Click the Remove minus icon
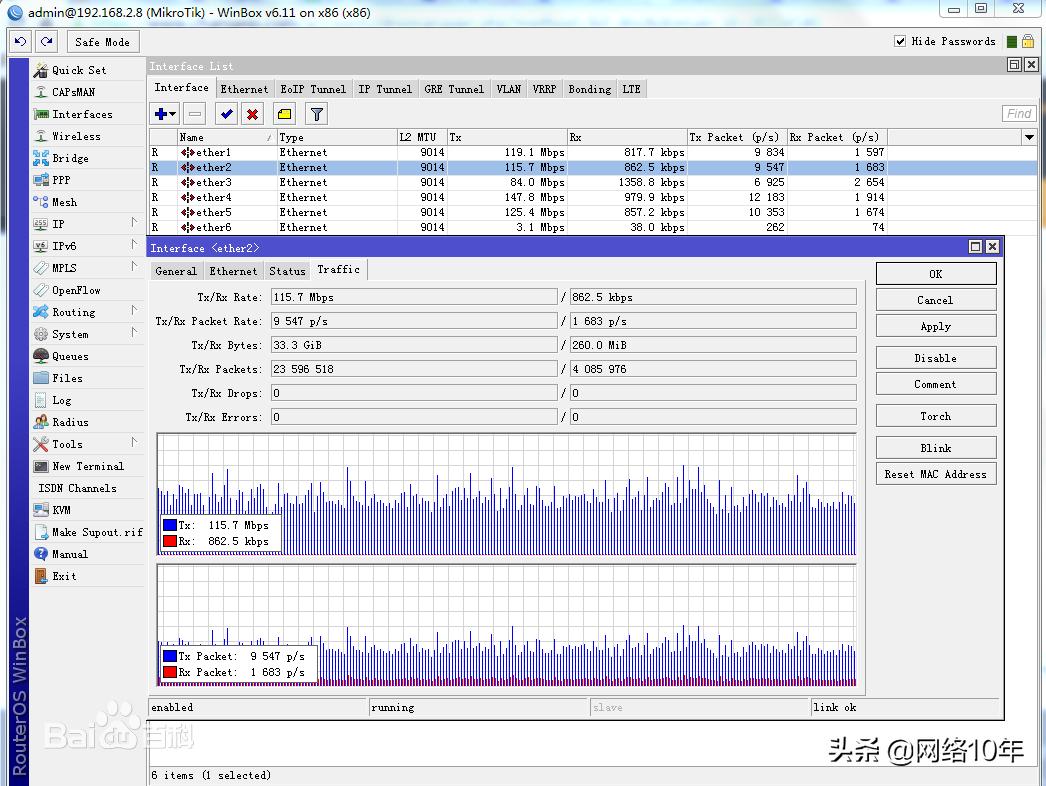 point(195,114)
